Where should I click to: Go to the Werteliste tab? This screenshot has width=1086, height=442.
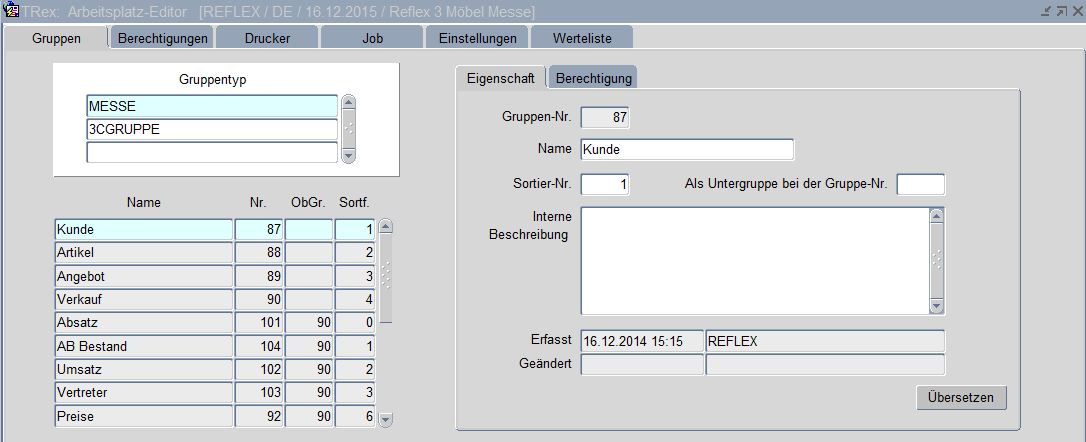581,38
